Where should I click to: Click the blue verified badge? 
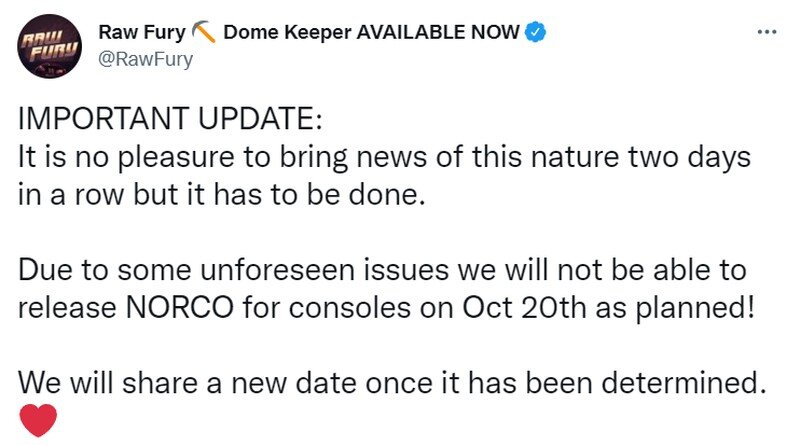click(537, 33)
